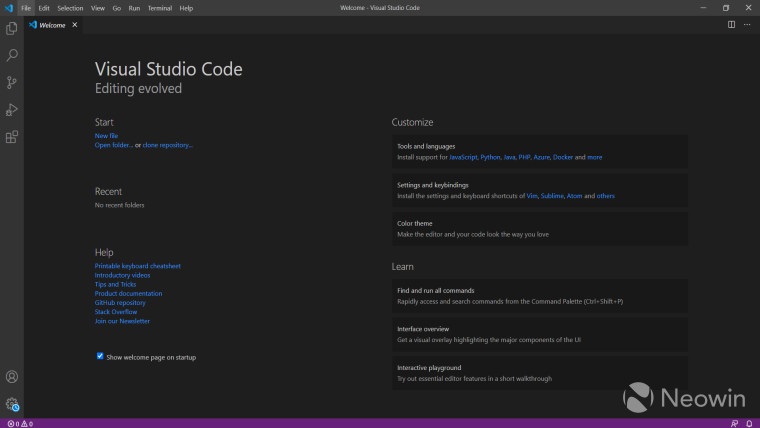The image size is (760, 428).
Task: Open the Accounts icon in activity bar
Action: pyautogui.click(x=12, y=377)
